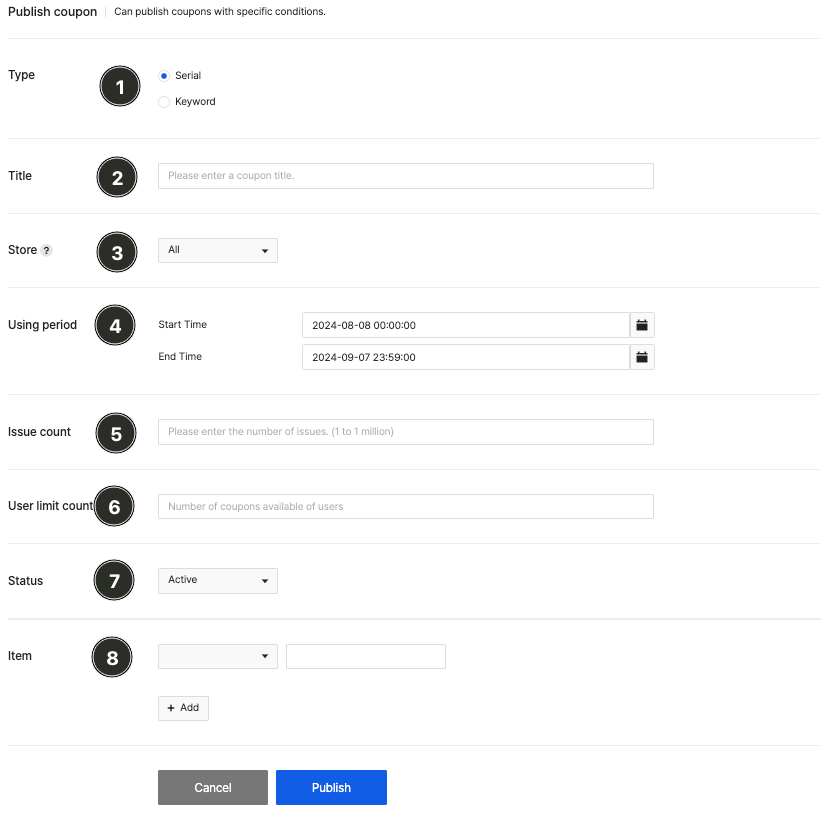Image resolution: width=821 pixels, height=826 pixels.
Task: Click the Status label
Action: (x=25, y=581)
